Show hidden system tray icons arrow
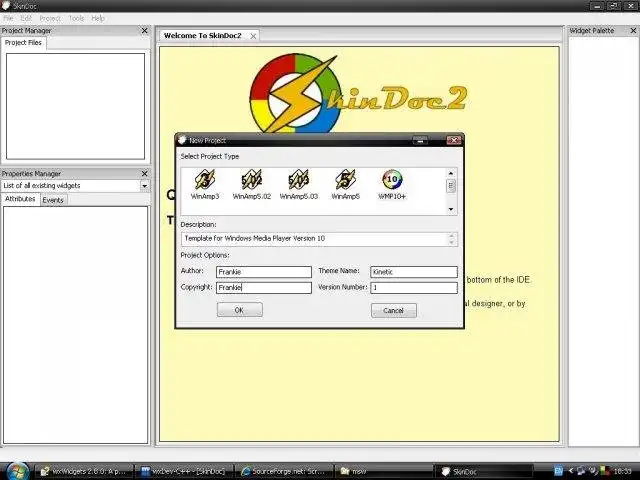 (571, 471)
